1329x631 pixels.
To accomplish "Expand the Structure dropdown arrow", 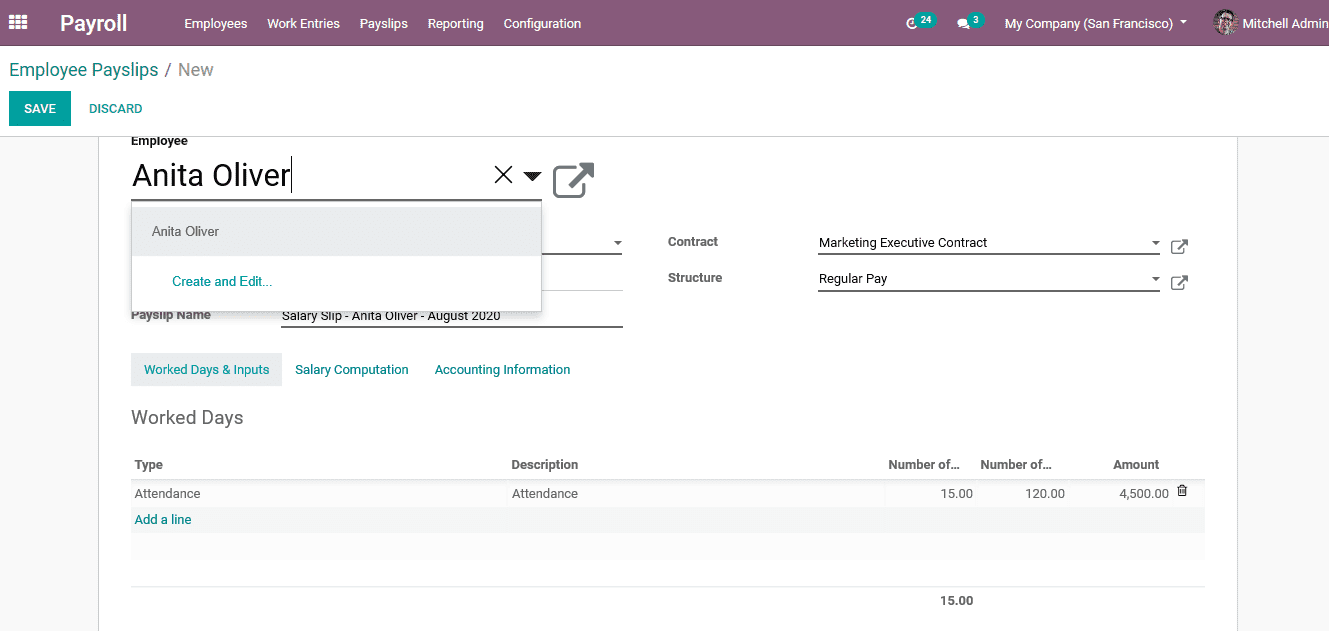I will pyautogui.click(x=1155, y=279).
